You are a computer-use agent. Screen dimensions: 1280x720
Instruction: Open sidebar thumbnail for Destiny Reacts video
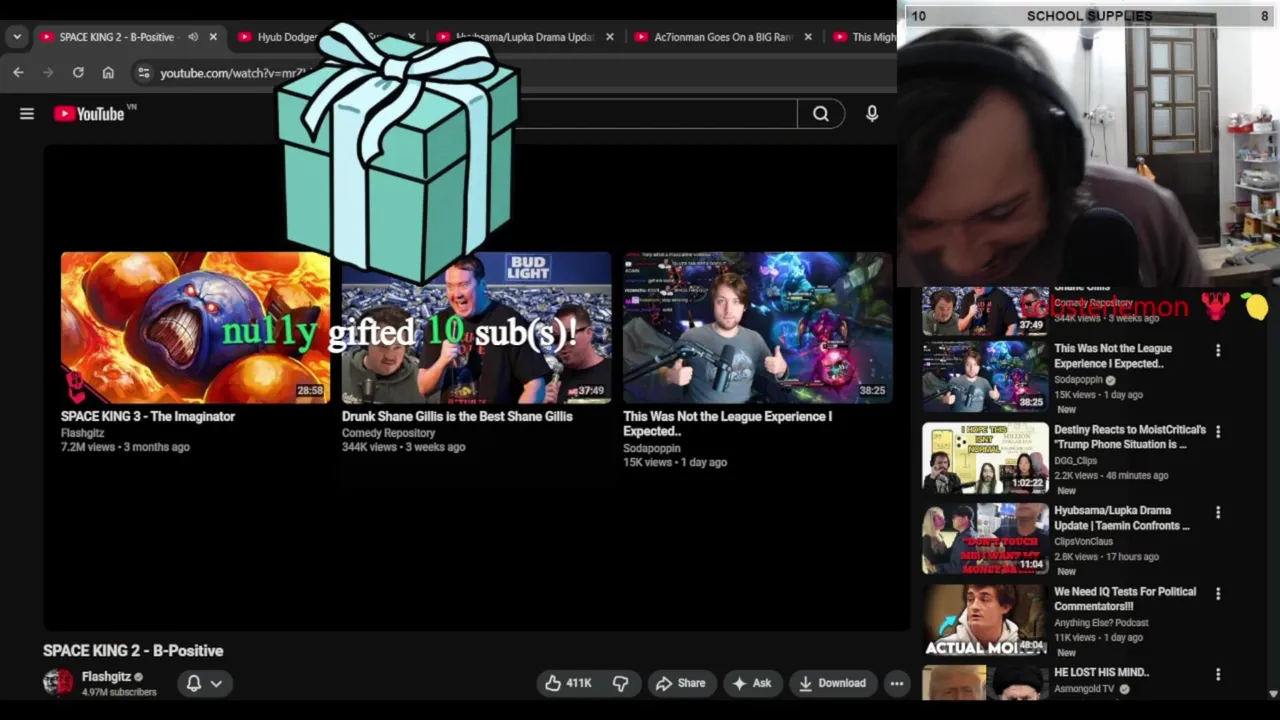pos(985,458)
